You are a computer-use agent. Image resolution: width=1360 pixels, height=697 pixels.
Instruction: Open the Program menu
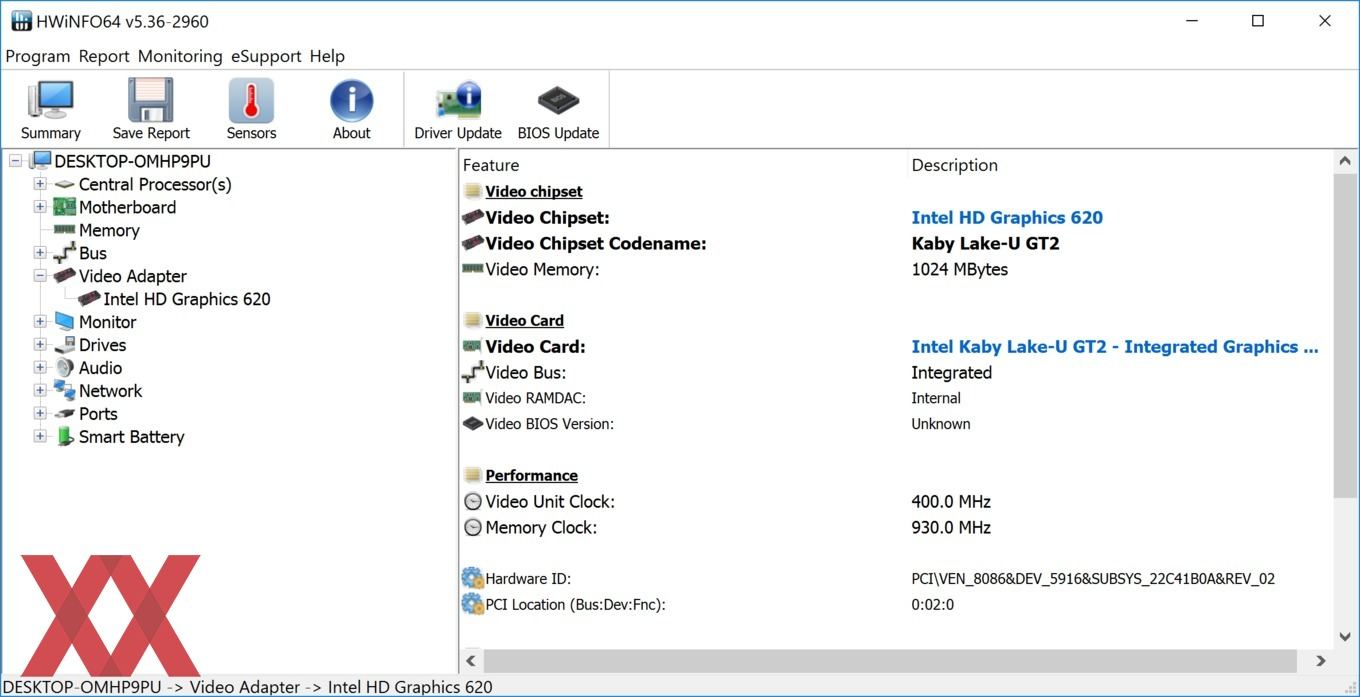[x=38, y=56]
